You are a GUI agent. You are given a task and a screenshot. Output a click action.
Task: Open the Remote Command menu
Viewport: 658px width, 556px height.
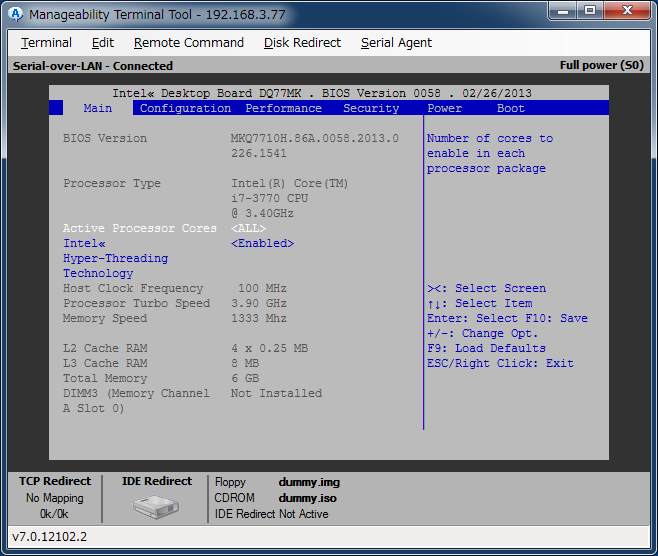(x=189, y=43)
